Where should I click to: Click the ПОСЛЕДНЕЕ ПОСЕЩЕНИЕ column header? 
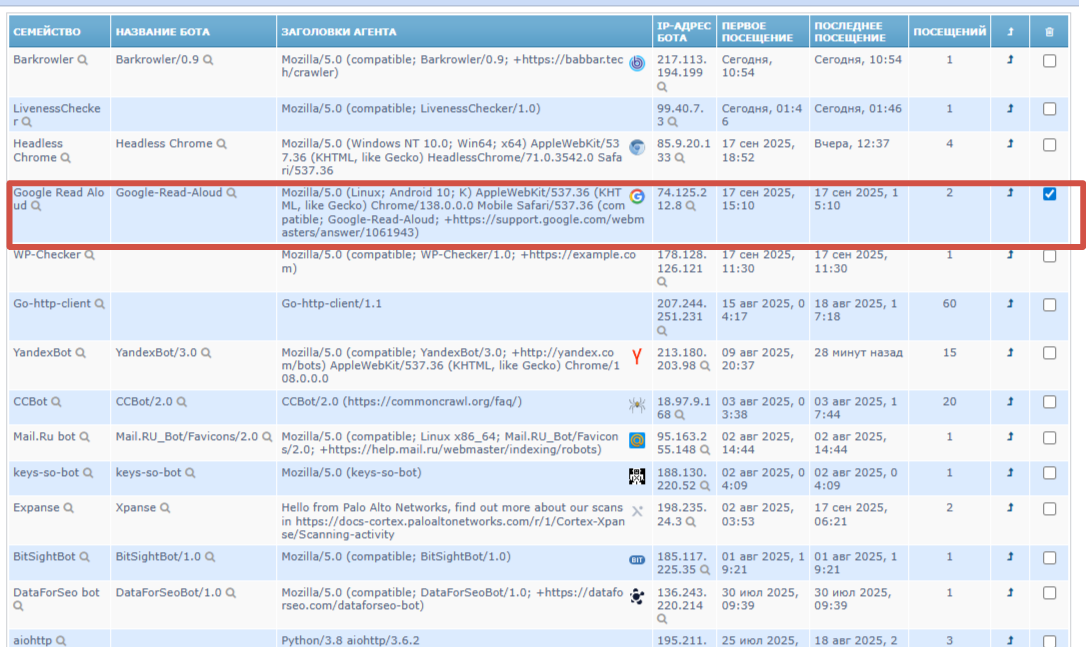849,32
